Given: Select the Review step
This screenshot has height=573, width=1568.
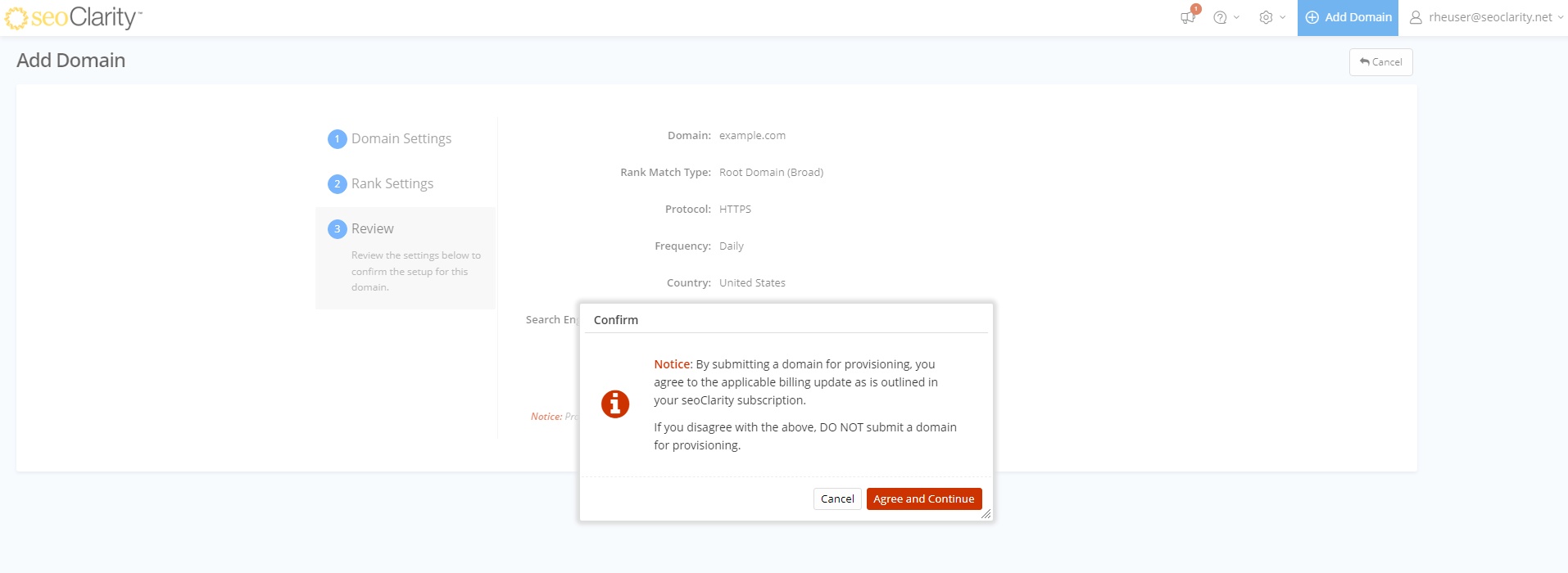Looking at the screenshot, I should (373, 229).
